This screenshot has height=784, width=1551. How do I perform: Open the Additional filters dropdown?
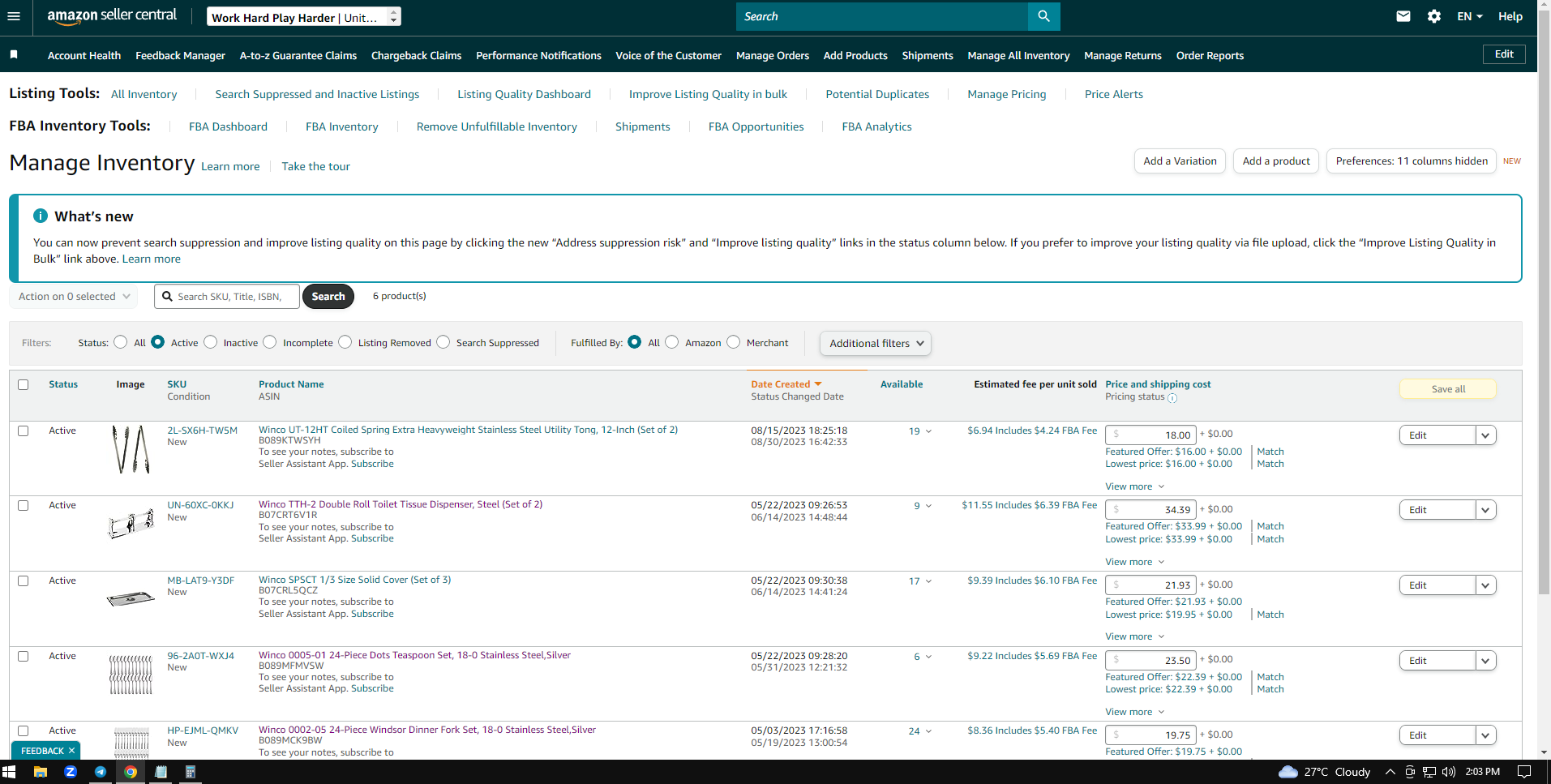[876, 343]
